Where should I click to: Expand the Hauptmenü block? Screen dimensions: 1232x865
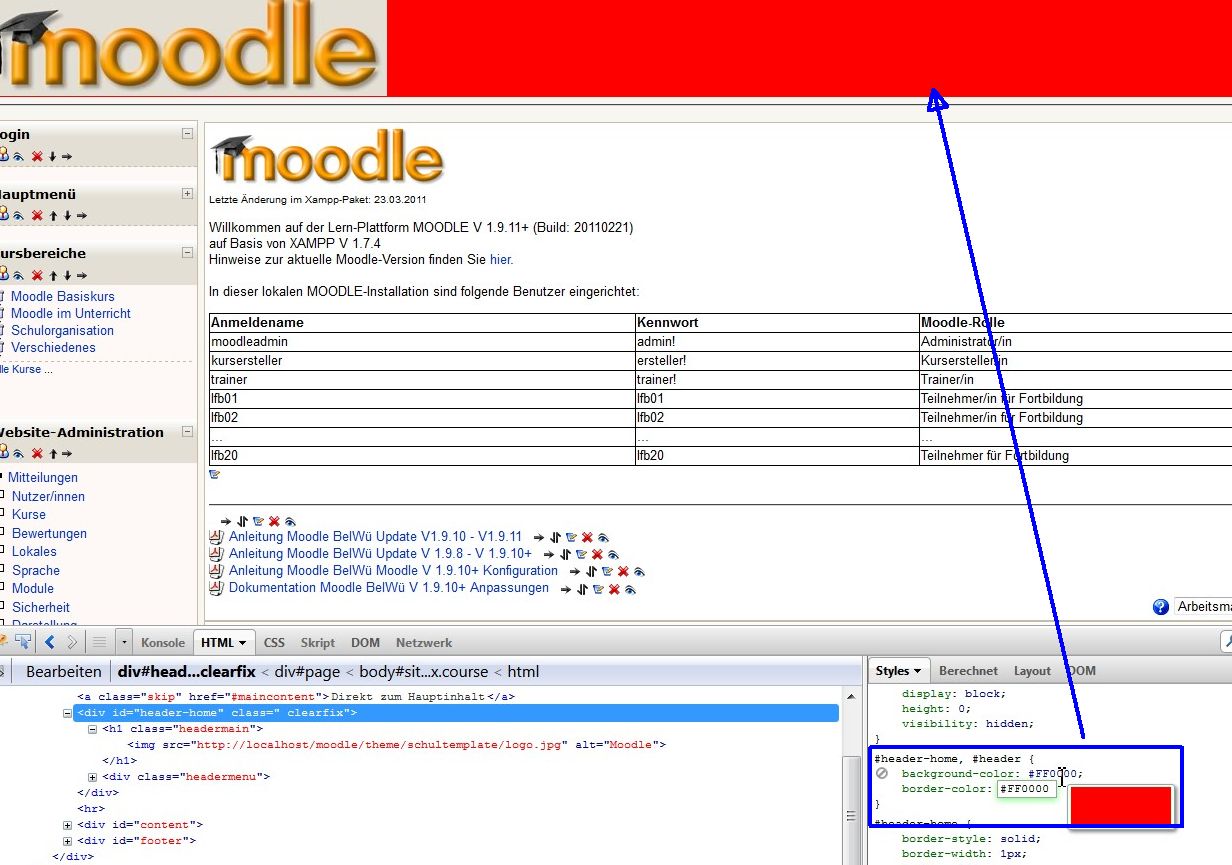pos(187,193)
